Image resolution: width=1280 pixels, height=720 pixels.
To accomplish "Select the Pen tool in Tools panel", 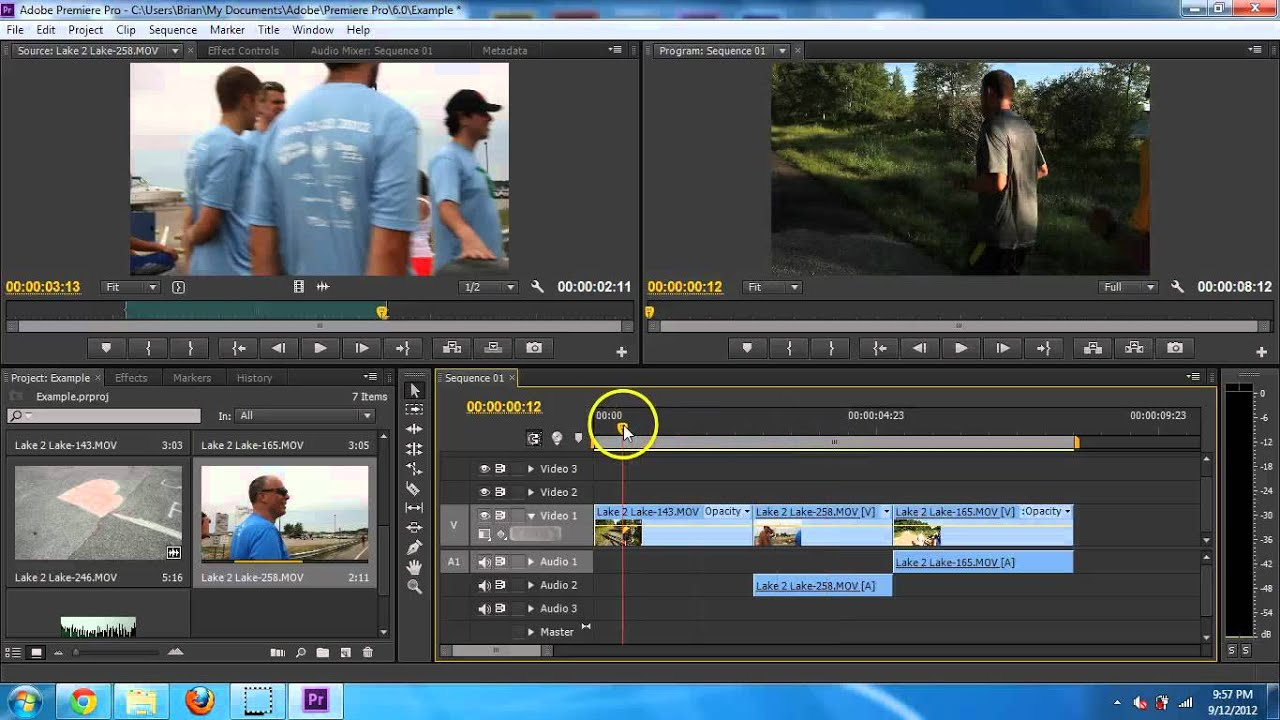I will [x=414, y=547].
